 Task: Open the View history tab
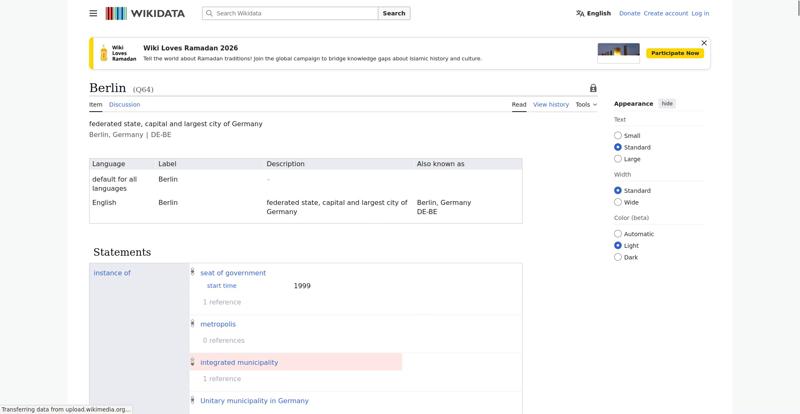(x=550, y=104)
